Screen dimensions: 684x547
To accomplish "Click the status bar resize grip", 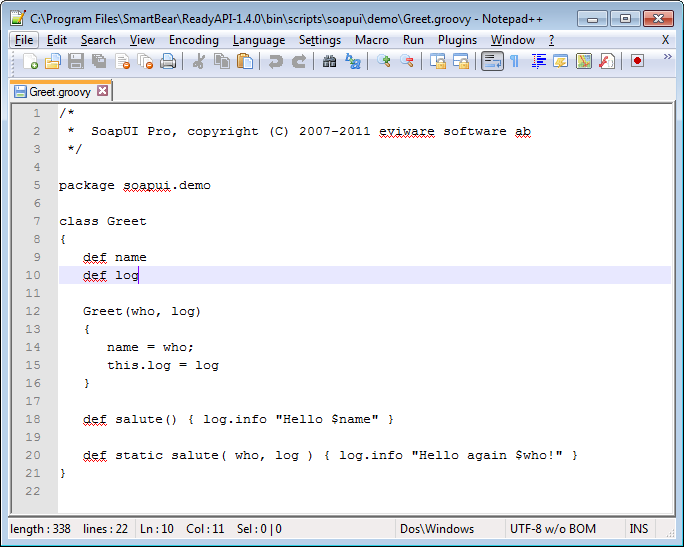I will [x=670, y=531].
